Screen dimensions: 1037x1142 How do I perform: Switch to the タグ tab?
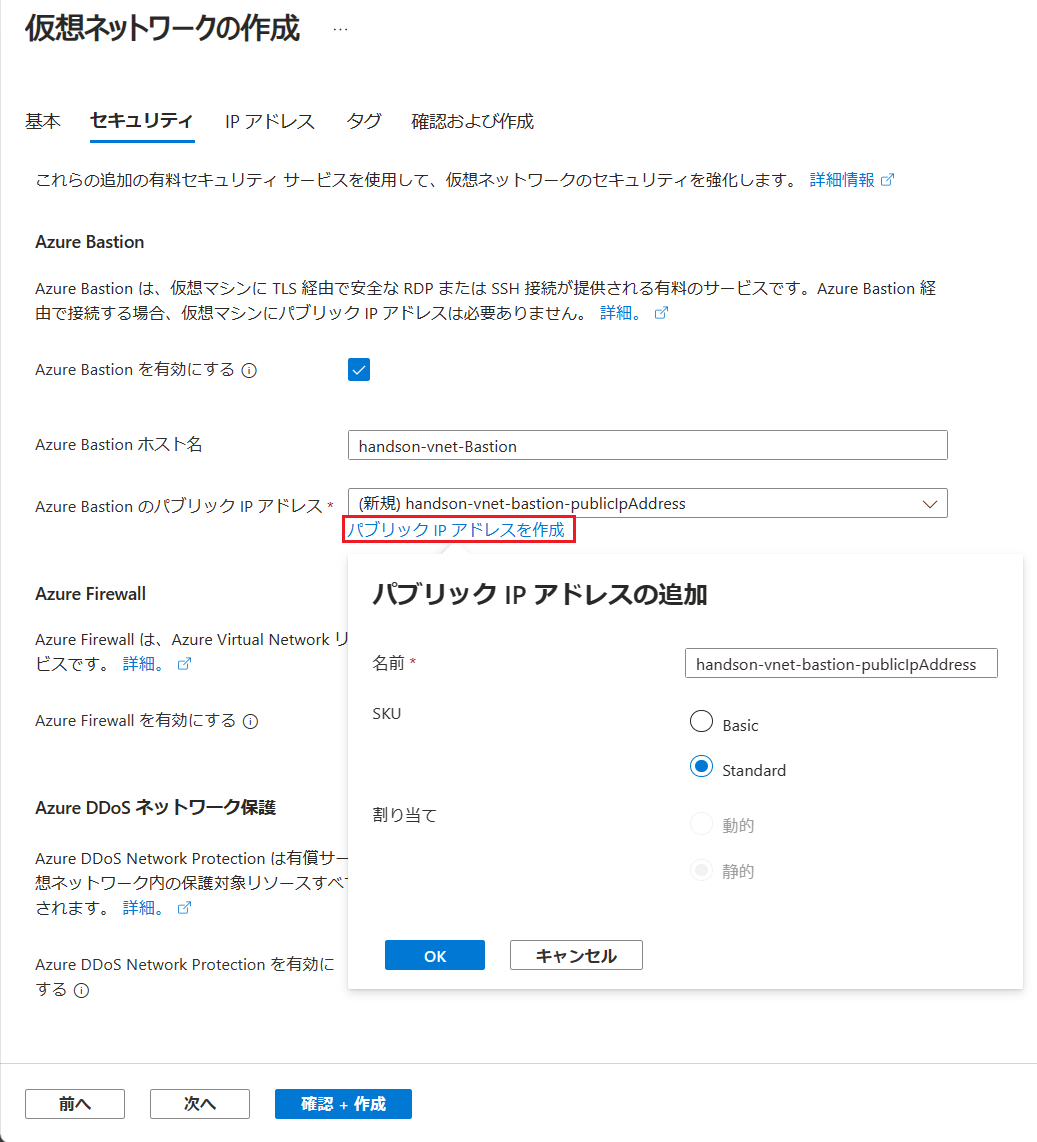pyautogui.click(x=363, y=122)
